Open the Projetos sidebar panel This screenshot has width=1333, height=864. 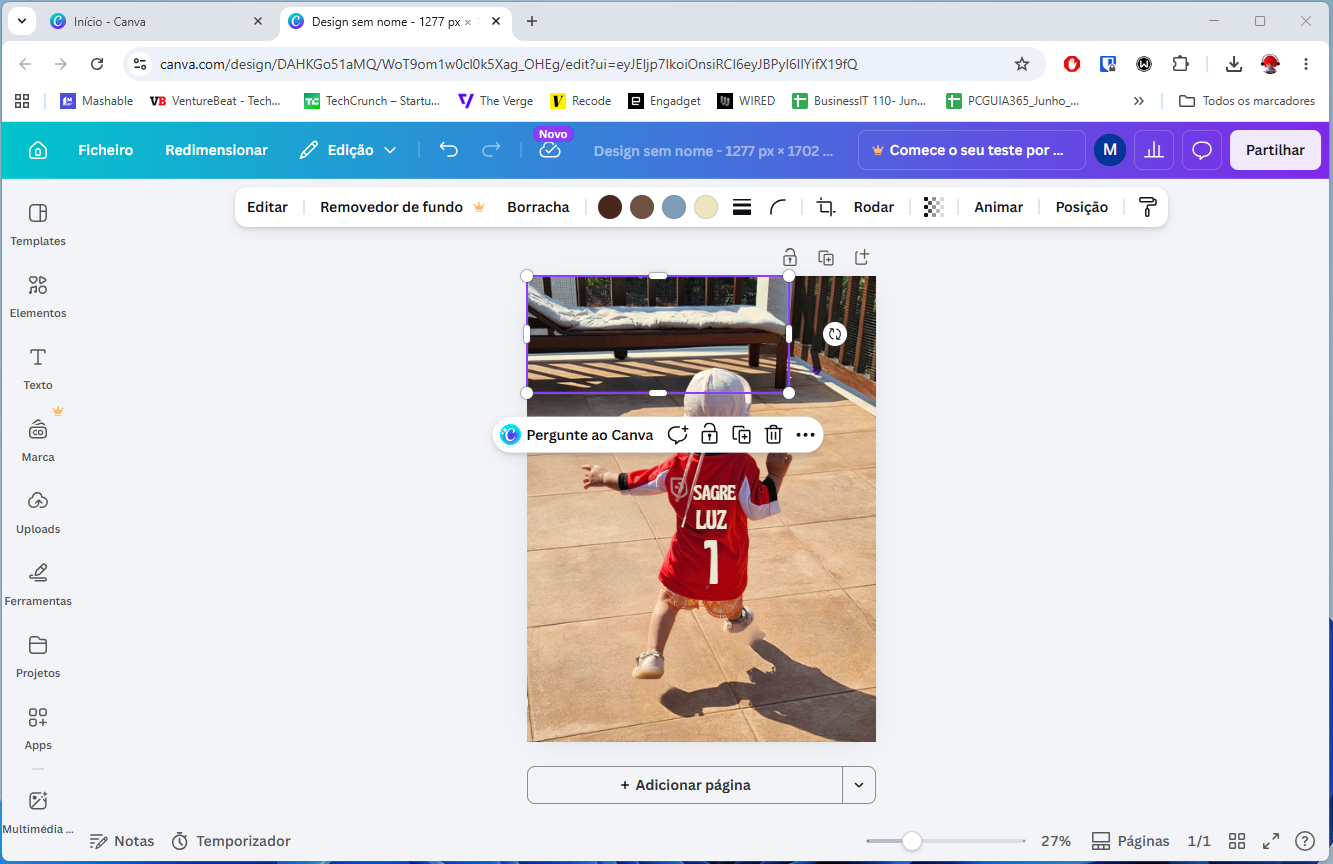click(38, 657)
